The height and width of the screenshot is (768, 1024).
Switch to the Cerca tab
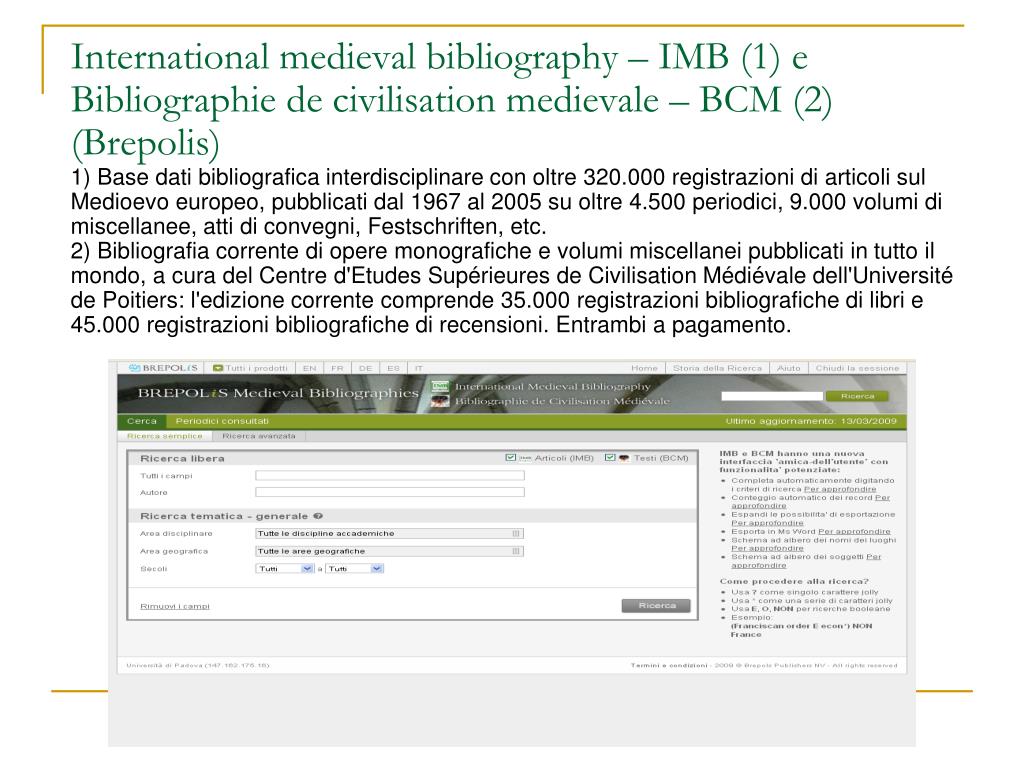[142, 421]
